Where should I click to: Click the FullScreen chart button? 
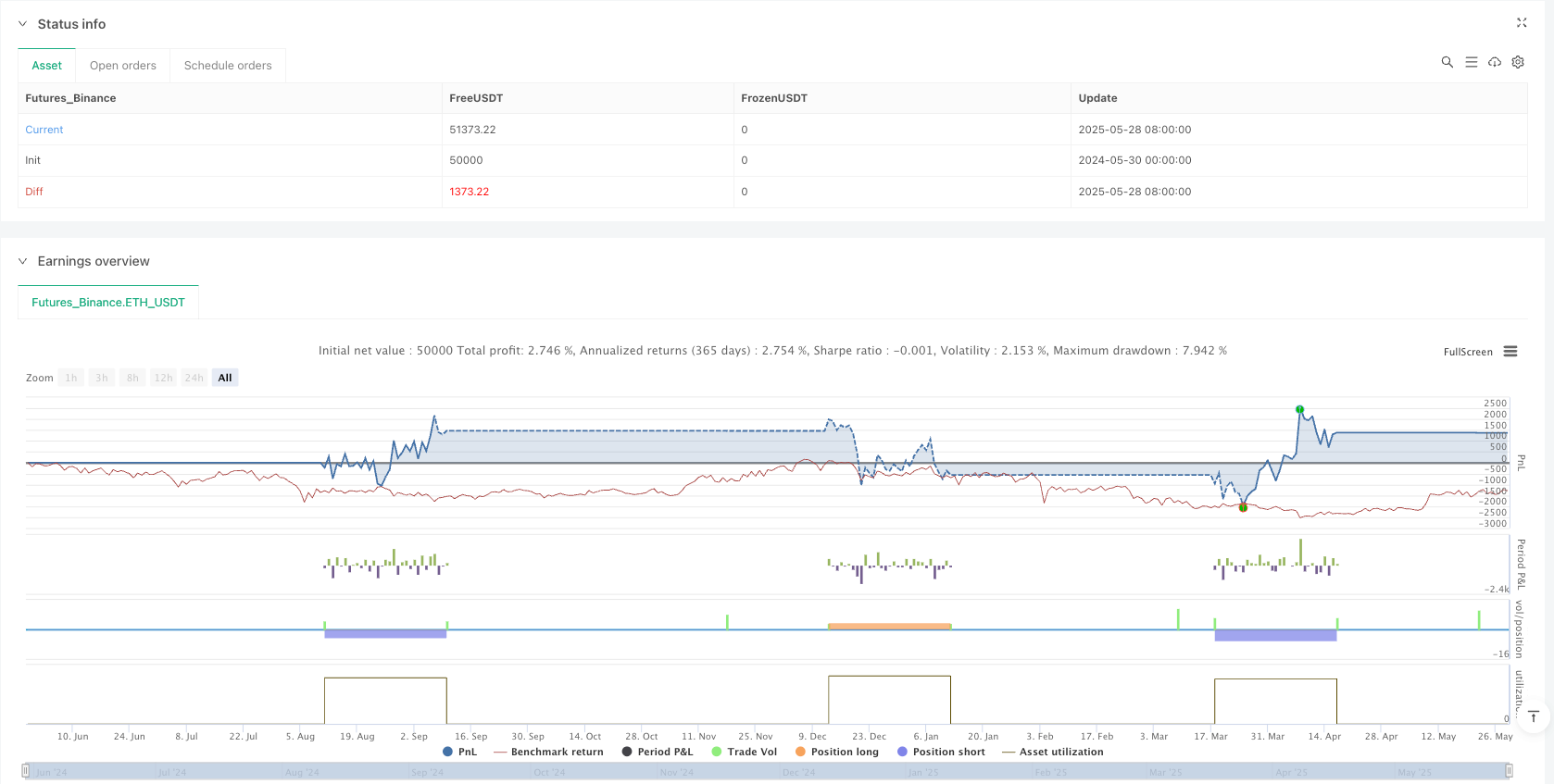(x=1468, y=352)
